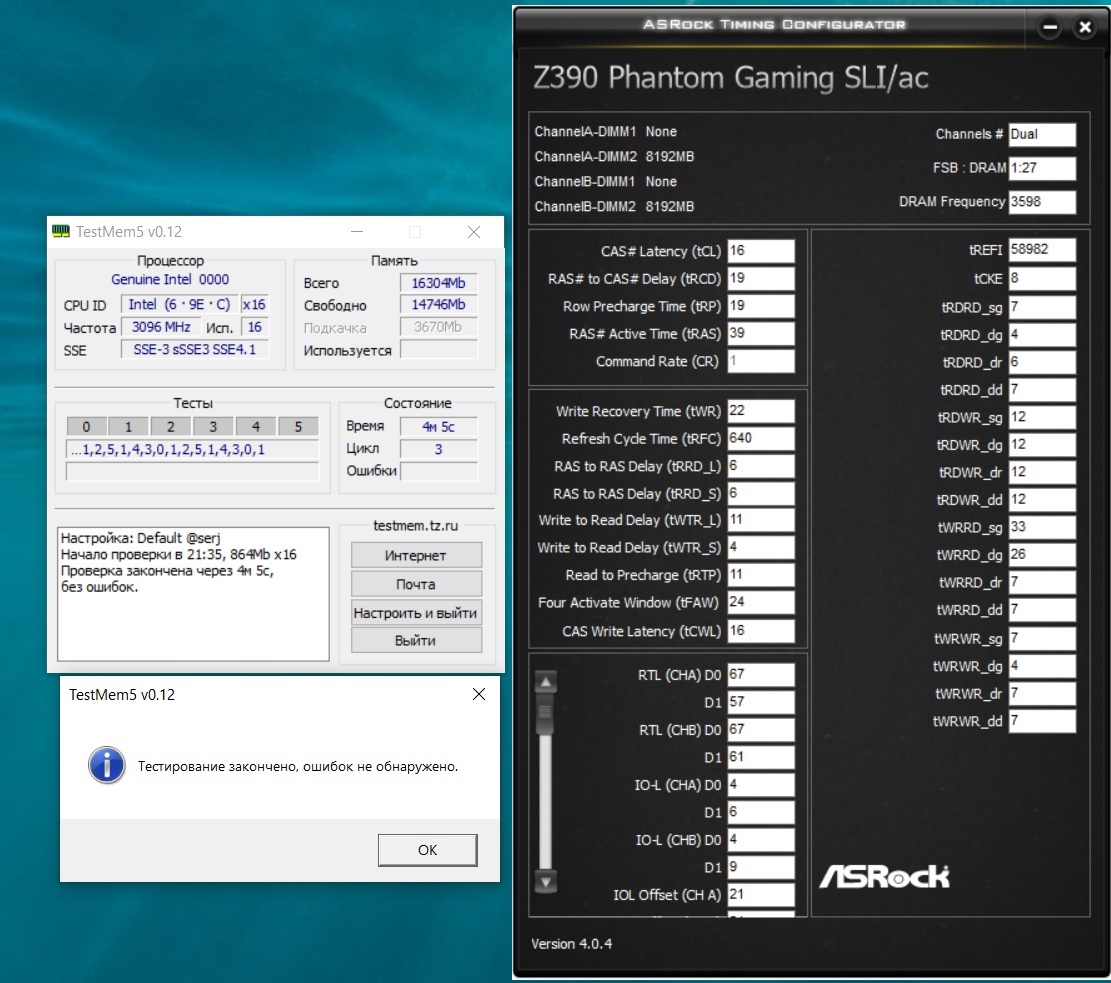The height and width of the screenshot is (983, 1111).
Task: Click the CAS Write Latency (tCWL) field
Action: (x=761, y=631)
